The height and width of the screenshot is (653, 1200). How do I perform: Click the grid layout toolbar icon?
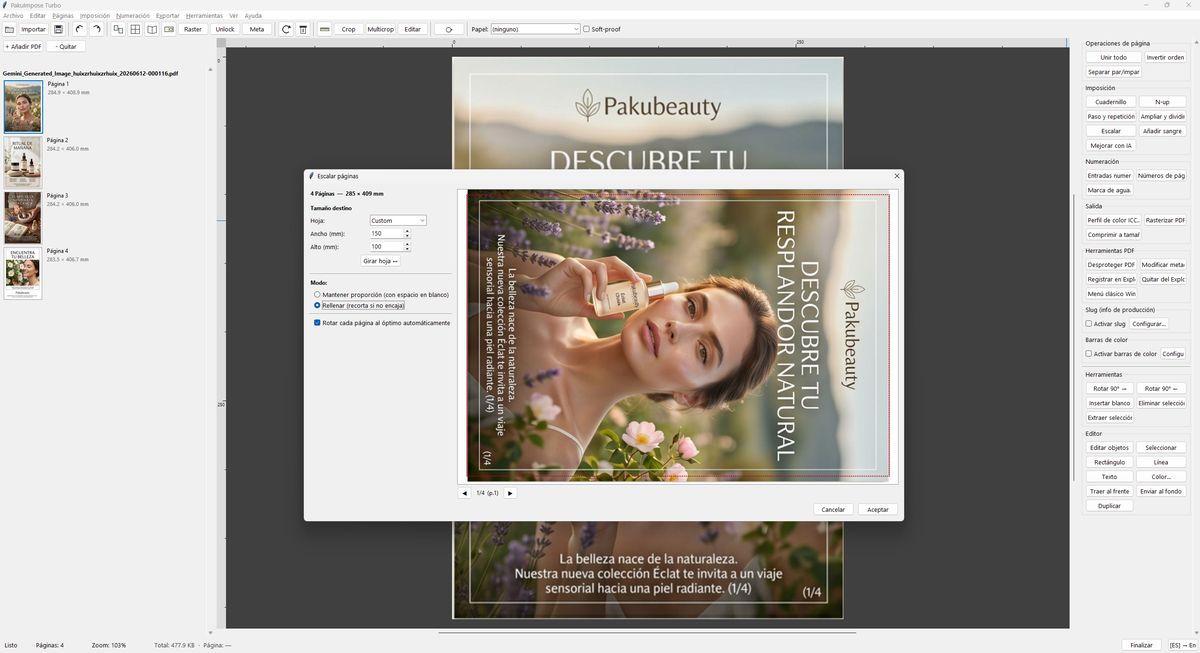pos(135,29)
